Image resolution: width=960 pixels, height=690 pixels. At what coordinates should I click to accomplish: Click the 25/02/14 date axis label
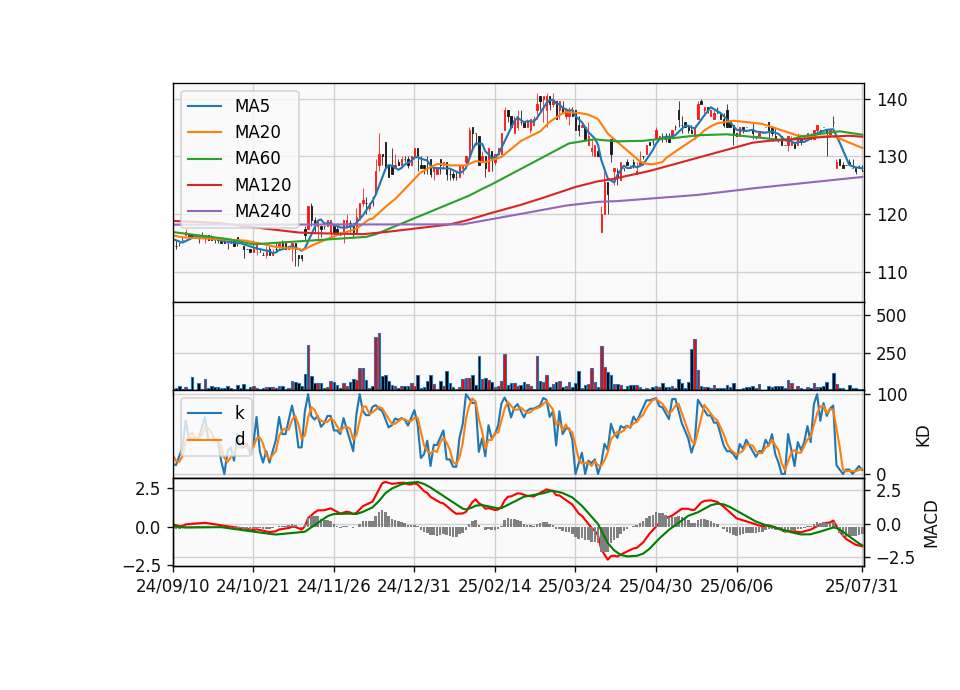pyautogui.click(x=495, y=586)
